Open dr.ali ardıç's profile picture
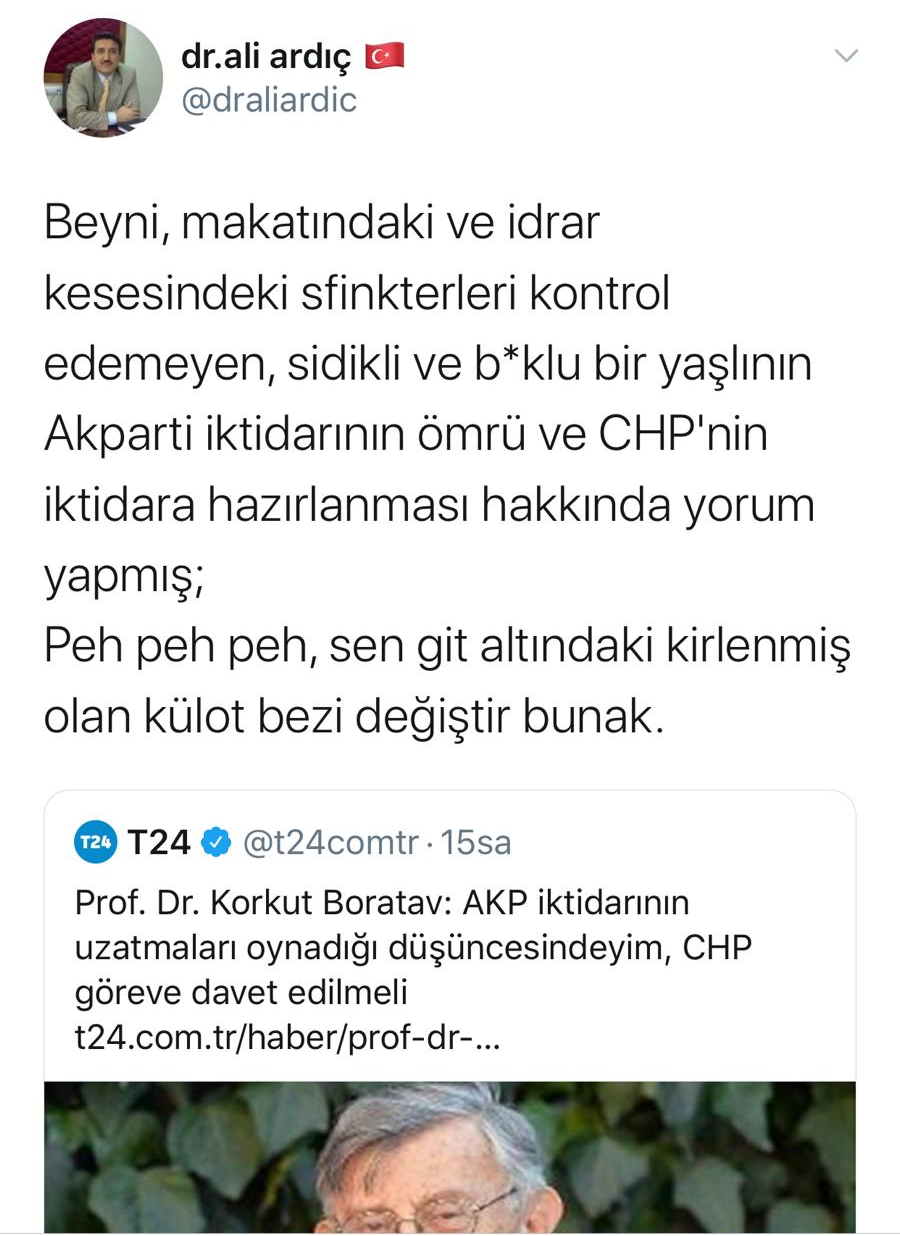 (102, 78)
